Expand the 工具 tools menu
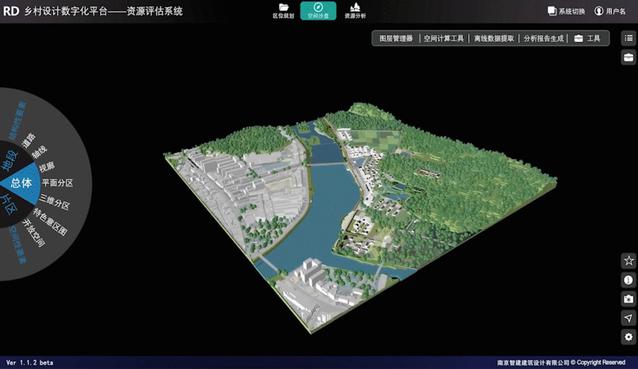 click(587, 38)
